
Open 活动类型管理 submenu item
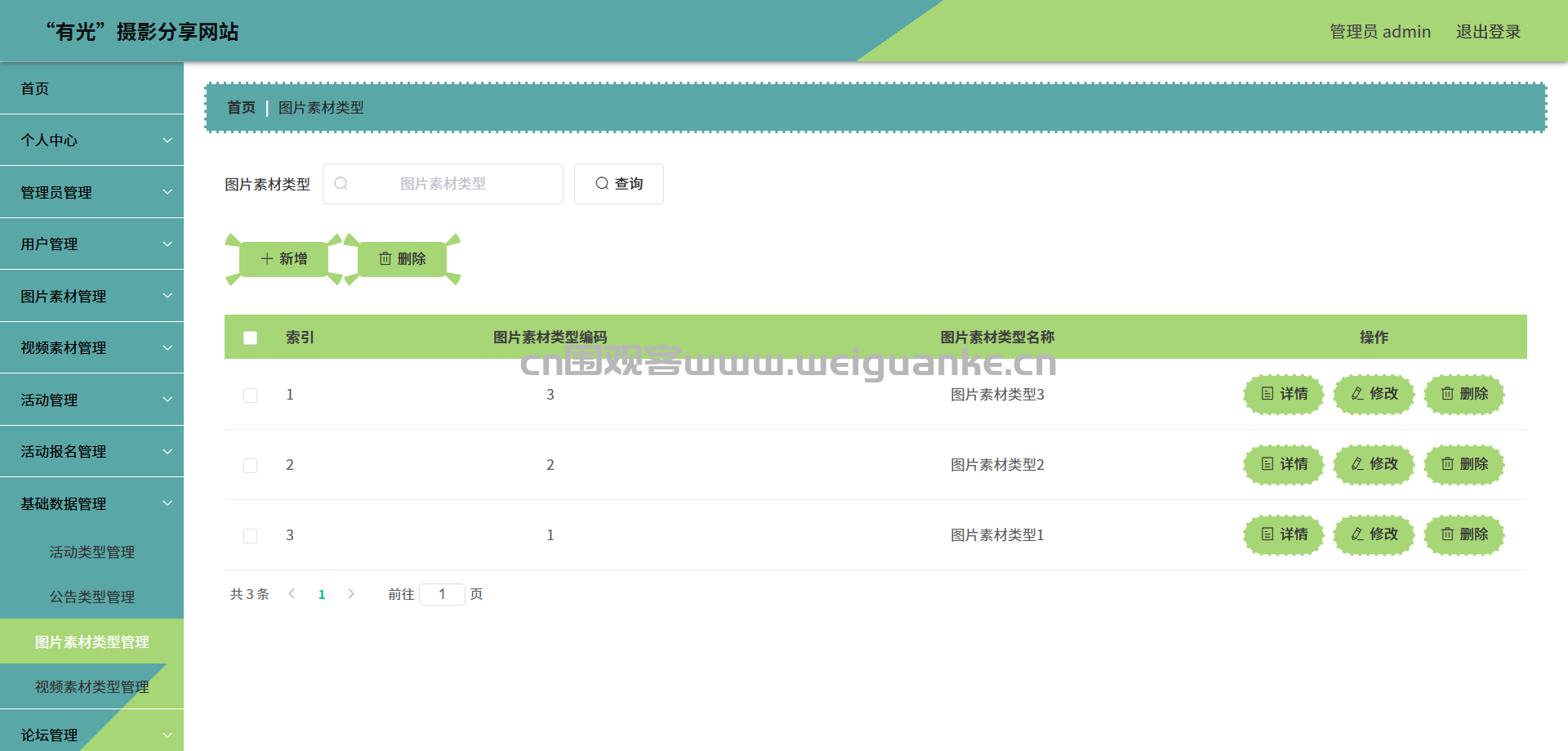point(91,552)
